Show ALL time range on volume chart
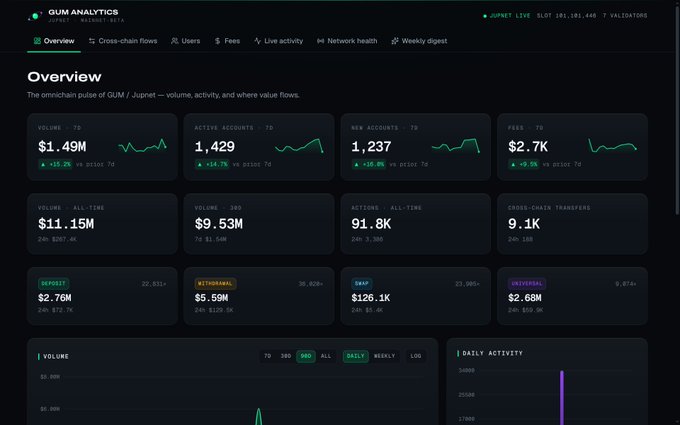 pyautogui.click(x=326, y=356)
